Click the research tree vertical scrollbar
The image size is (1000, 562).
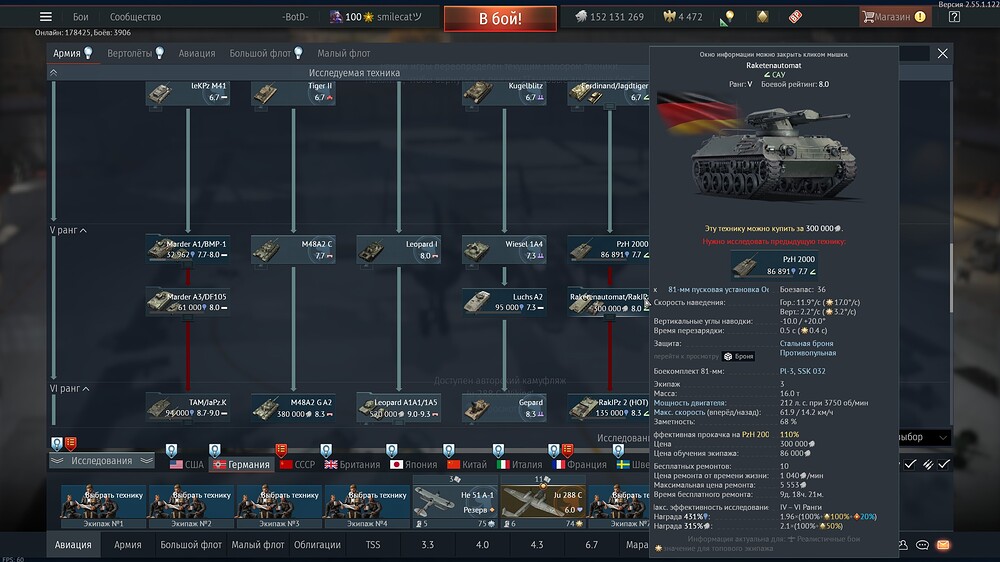[x=951, y=277]
